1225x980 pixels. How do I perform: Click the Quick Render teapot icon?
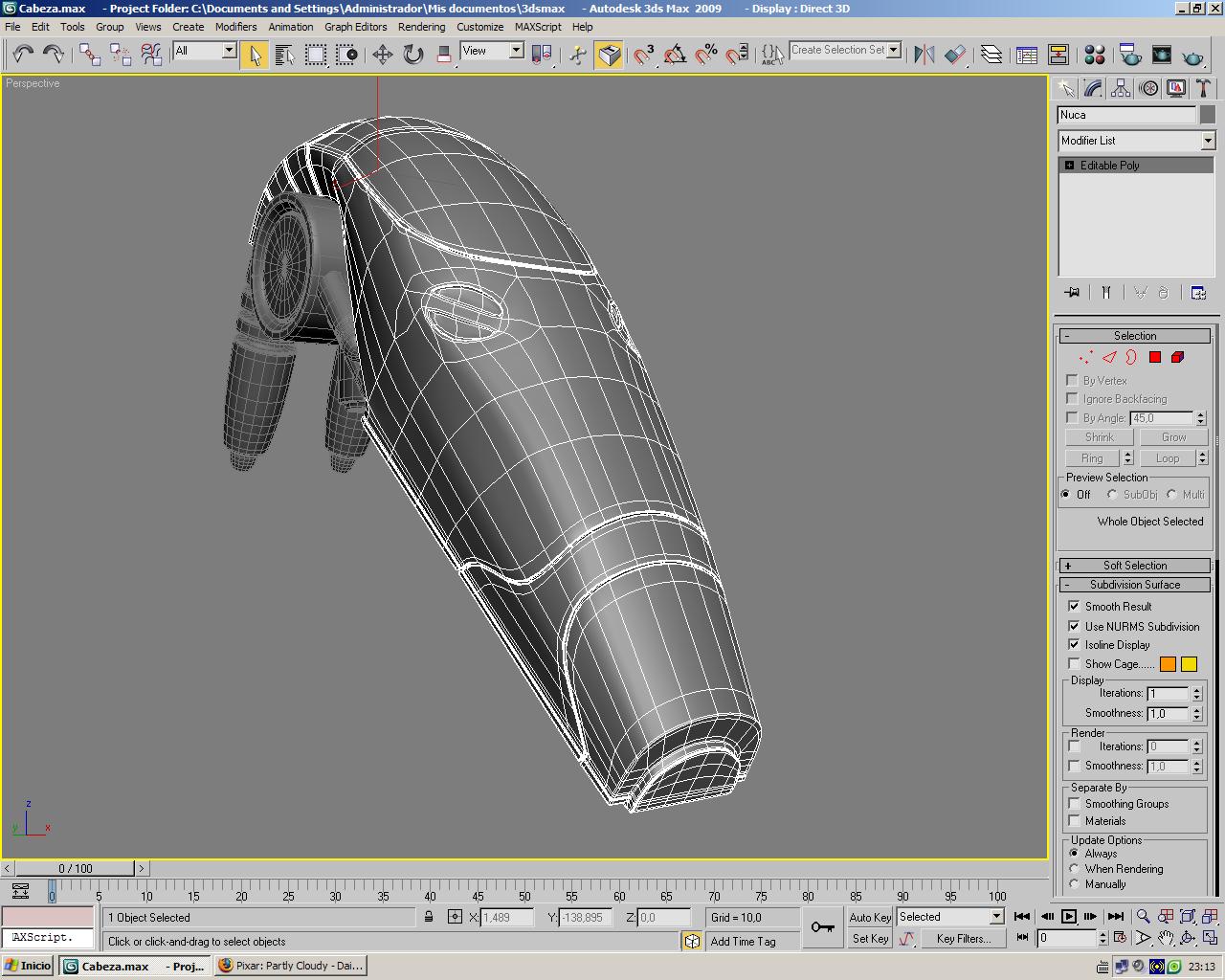coord(1192,56)
